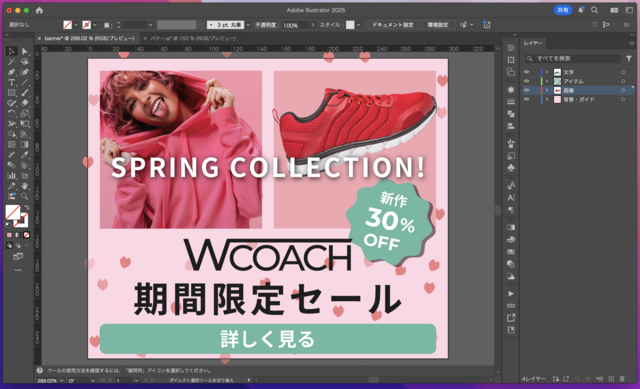Screen dimensions: 640x389
Task: Open the notifications bell icon
Action: click(x=580, y=10)
